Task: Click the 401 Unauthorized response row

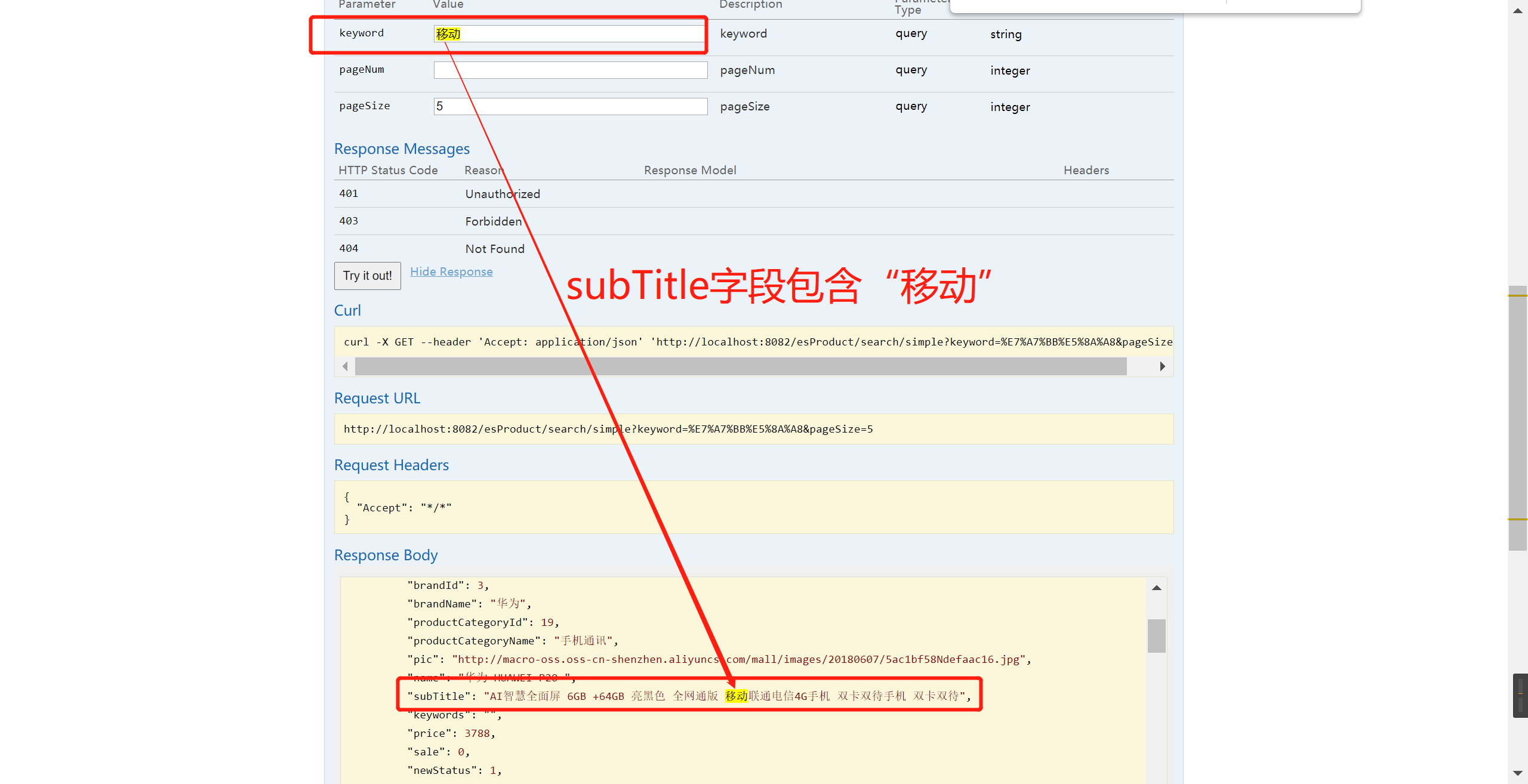Action: point(502,193)
